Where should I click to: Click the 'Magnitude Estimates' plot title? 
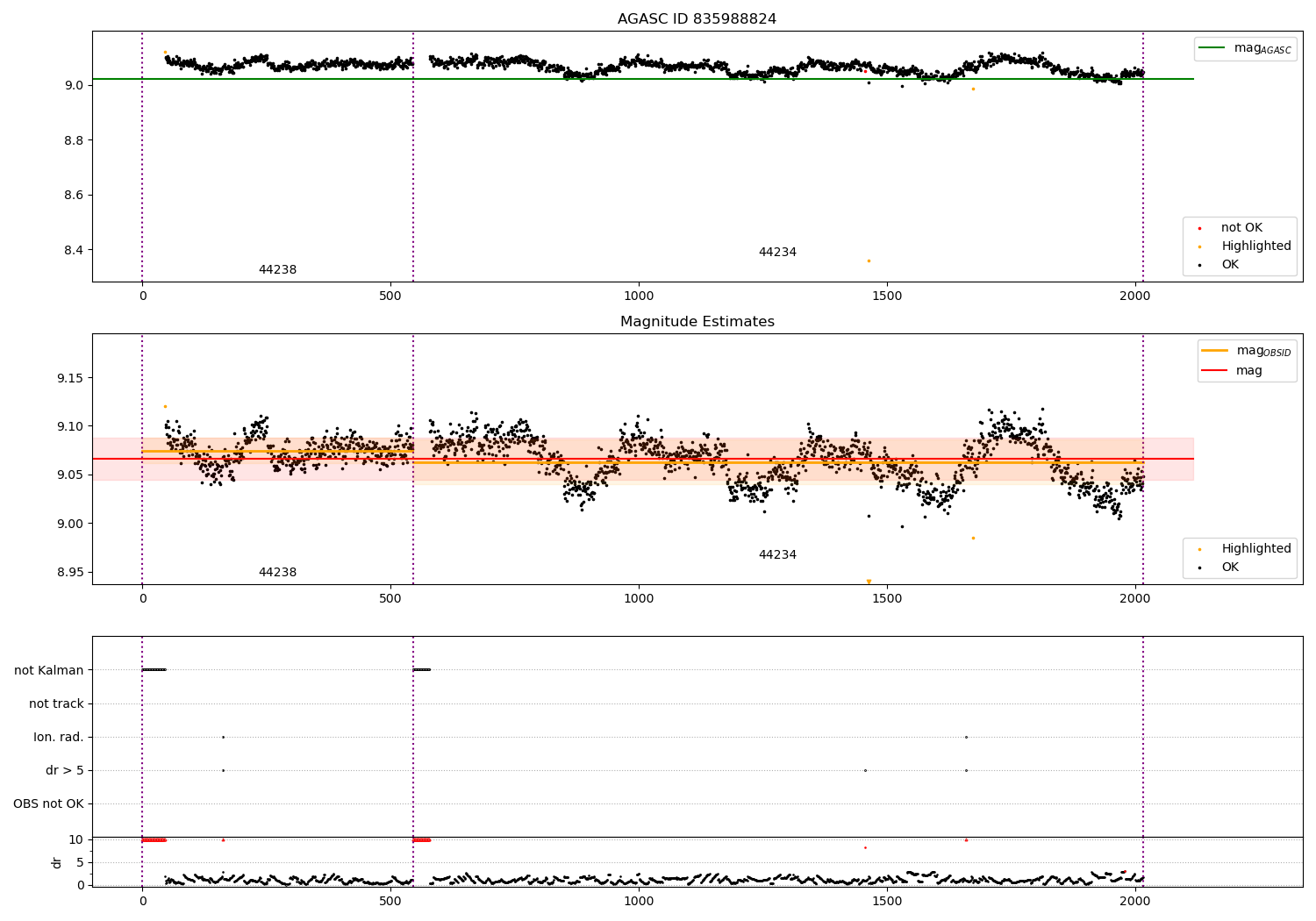point(697,321)
